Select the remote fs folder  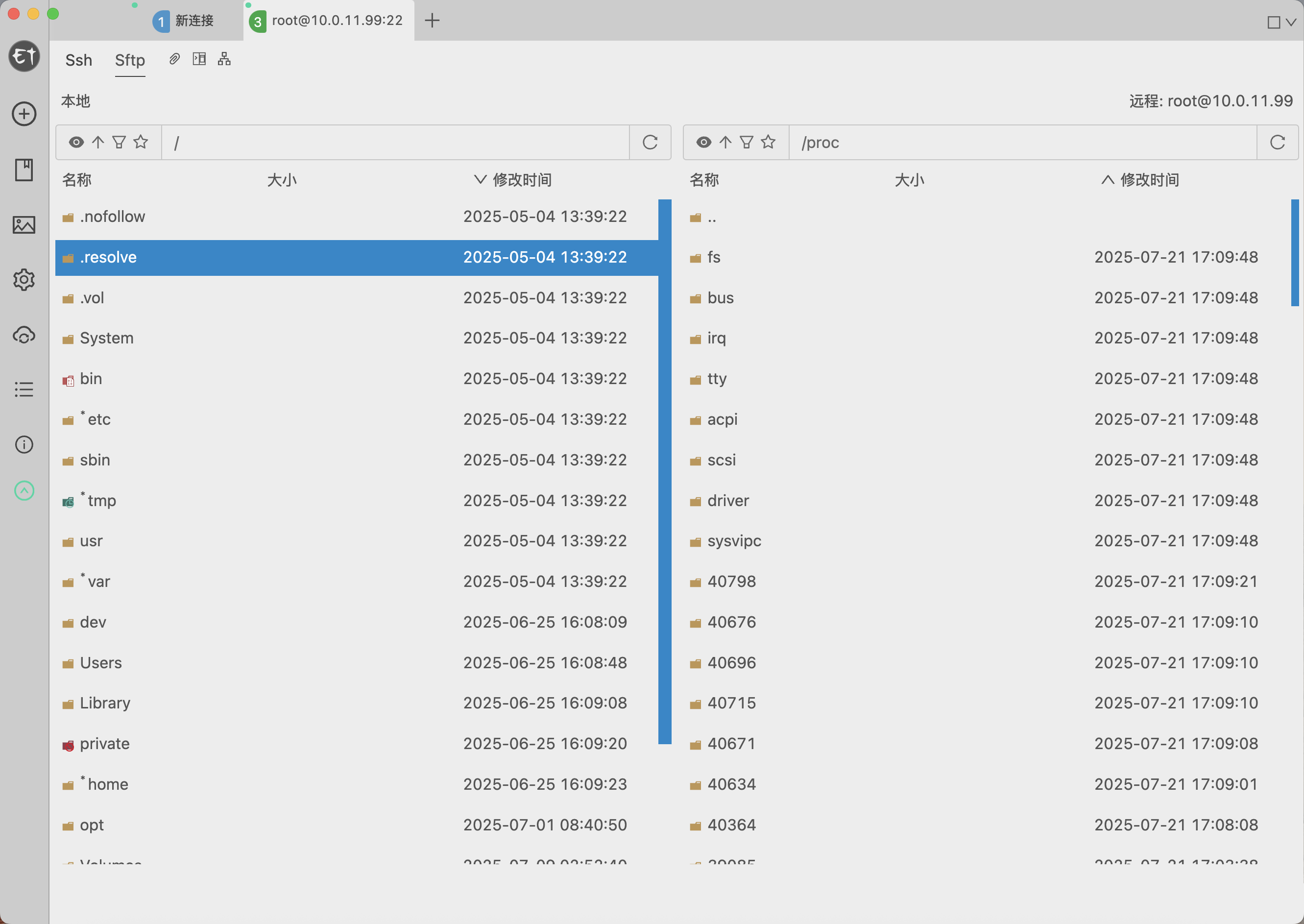coord(987,257)
